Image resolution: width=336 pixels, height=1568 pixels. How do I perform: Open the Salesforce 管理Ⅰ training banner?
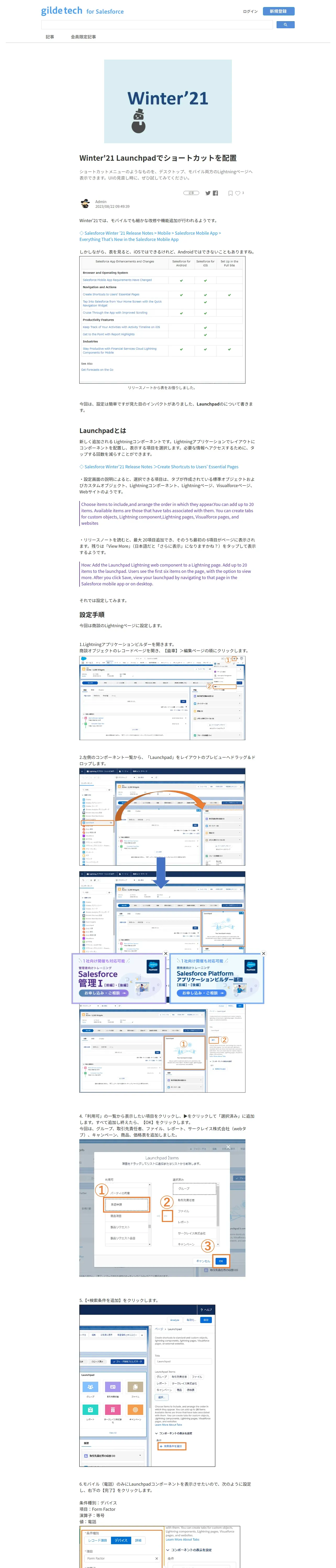point(119,978)
